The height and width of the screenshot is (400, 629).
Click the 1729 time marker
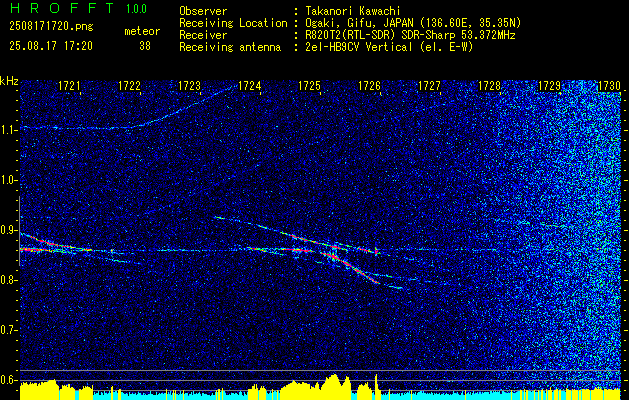pyautogui.click(x=549, y=85)
